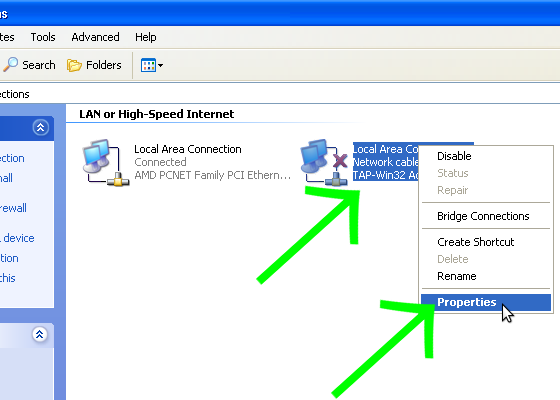Open the Tools menu

tap(43, 37)
